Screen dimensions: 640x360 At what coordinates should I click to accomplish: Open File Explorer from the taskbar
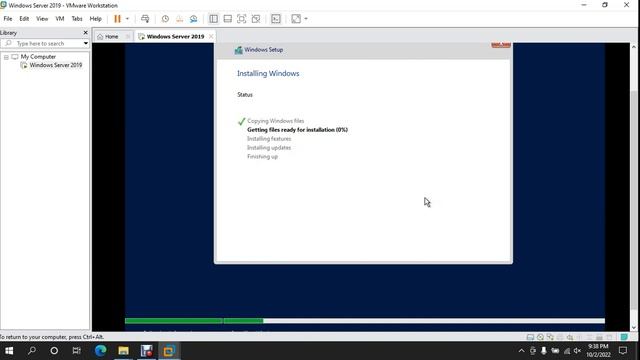point(124,351)
